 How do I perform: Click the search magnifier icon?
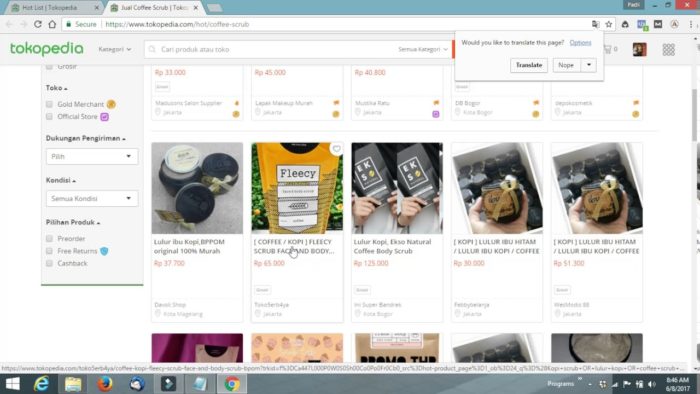point(152,49)
